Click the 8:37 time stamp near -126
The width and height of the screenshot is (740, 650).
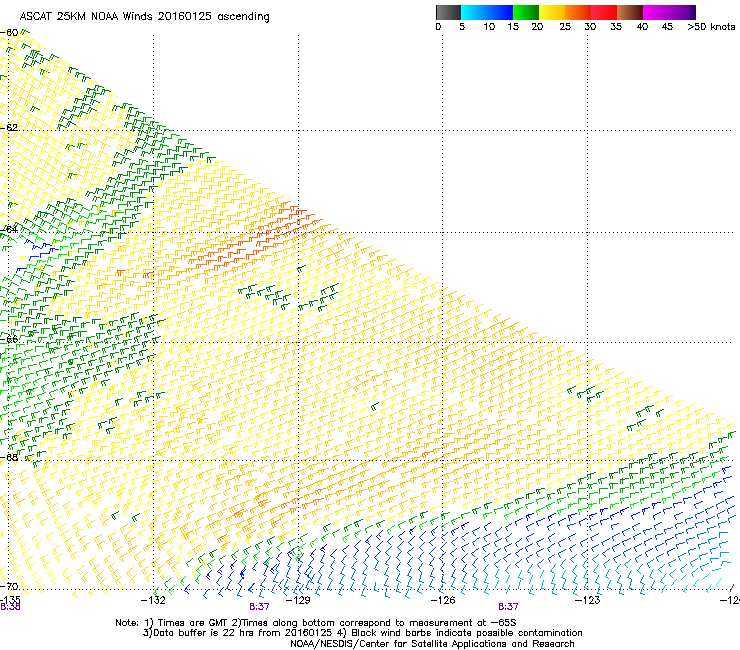tap(508, 607)
